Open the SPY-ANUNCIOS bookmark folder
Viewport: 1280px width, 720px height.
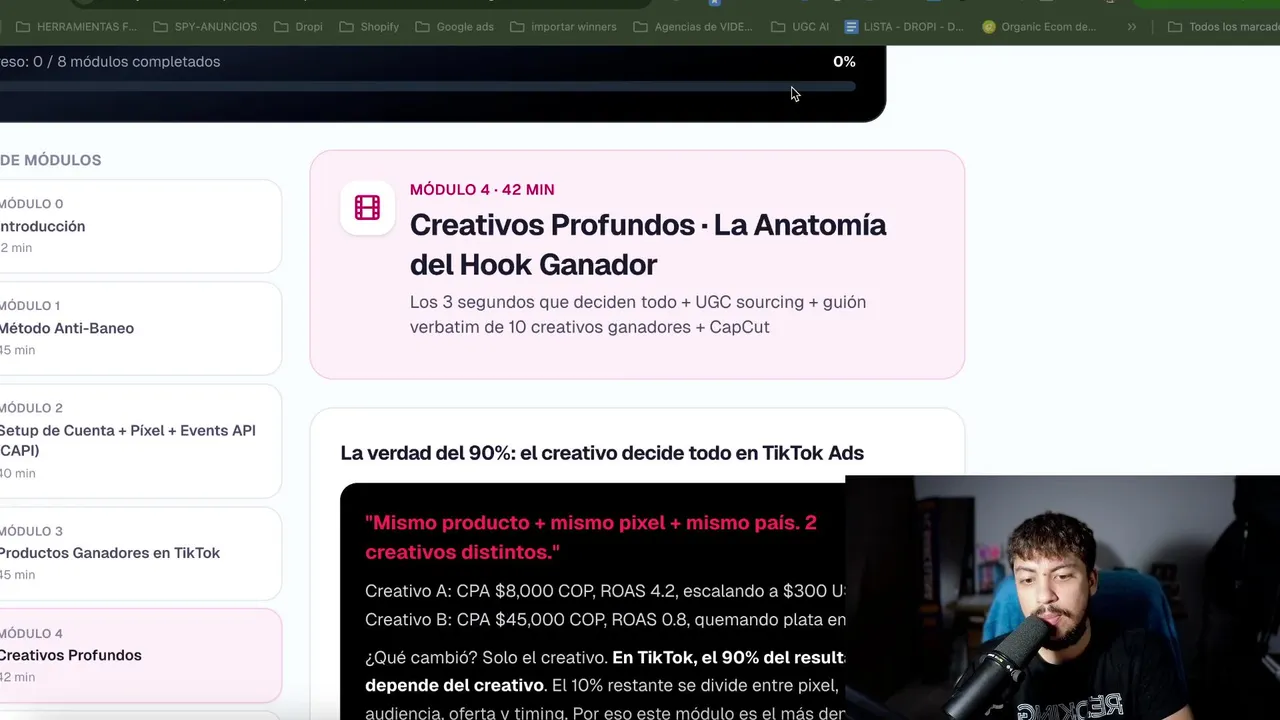tap(205, 27)
